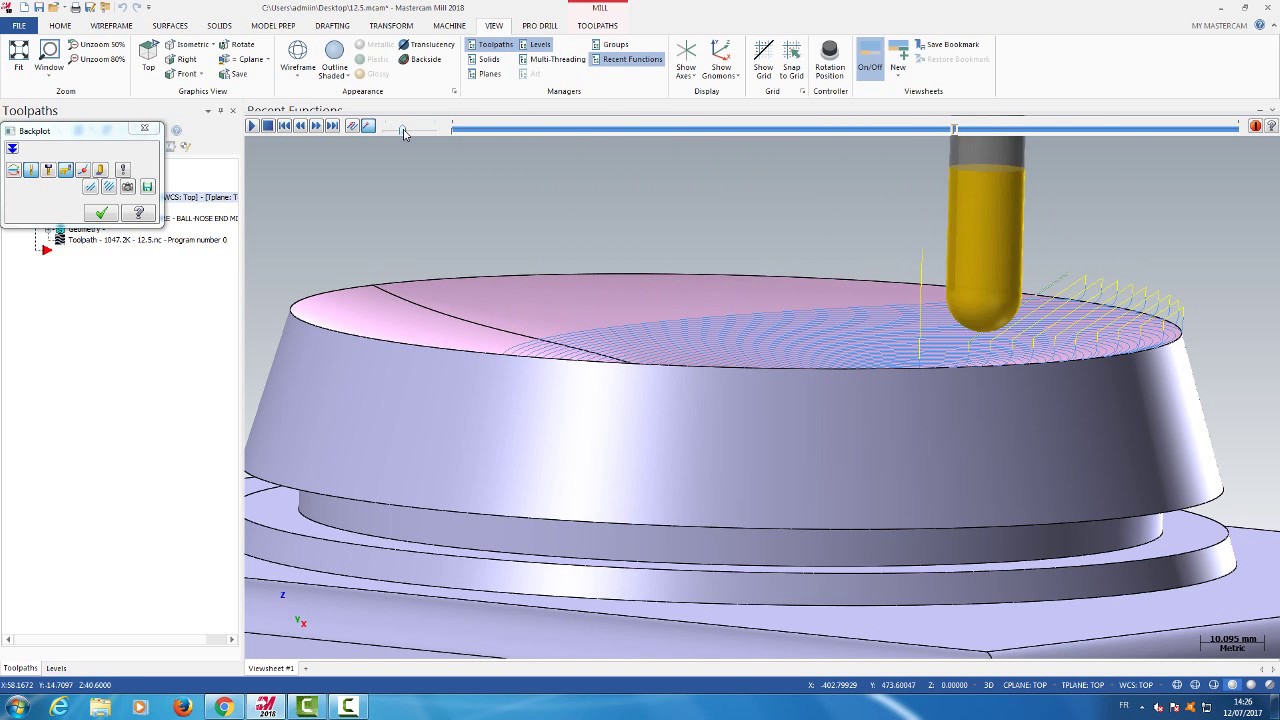
Task: Click the Rotate view icon
Action: [x=237, y=45]
